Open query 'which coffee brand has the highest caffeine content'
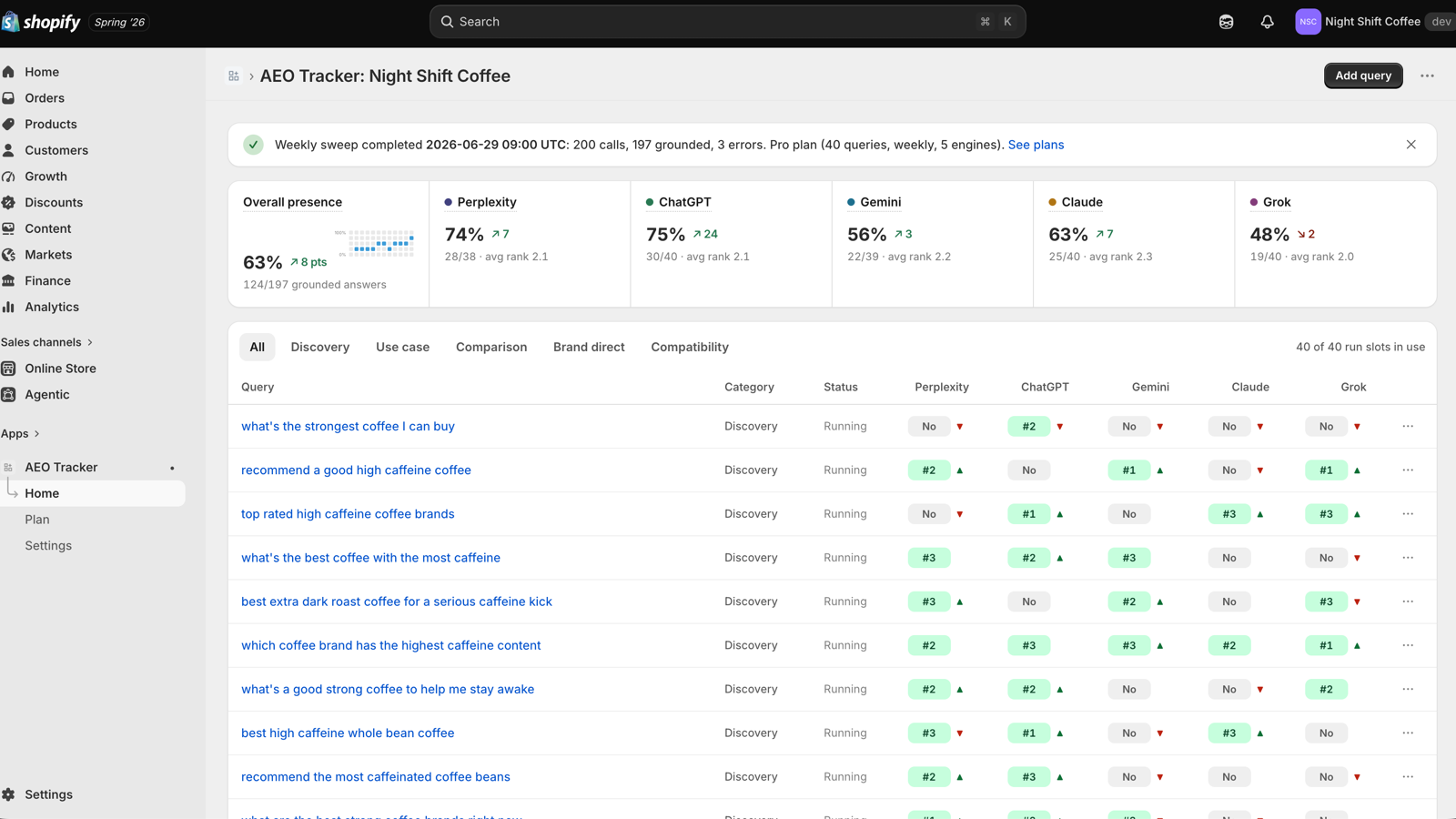This screenshot has width=1456, height=819. point(391,645)
